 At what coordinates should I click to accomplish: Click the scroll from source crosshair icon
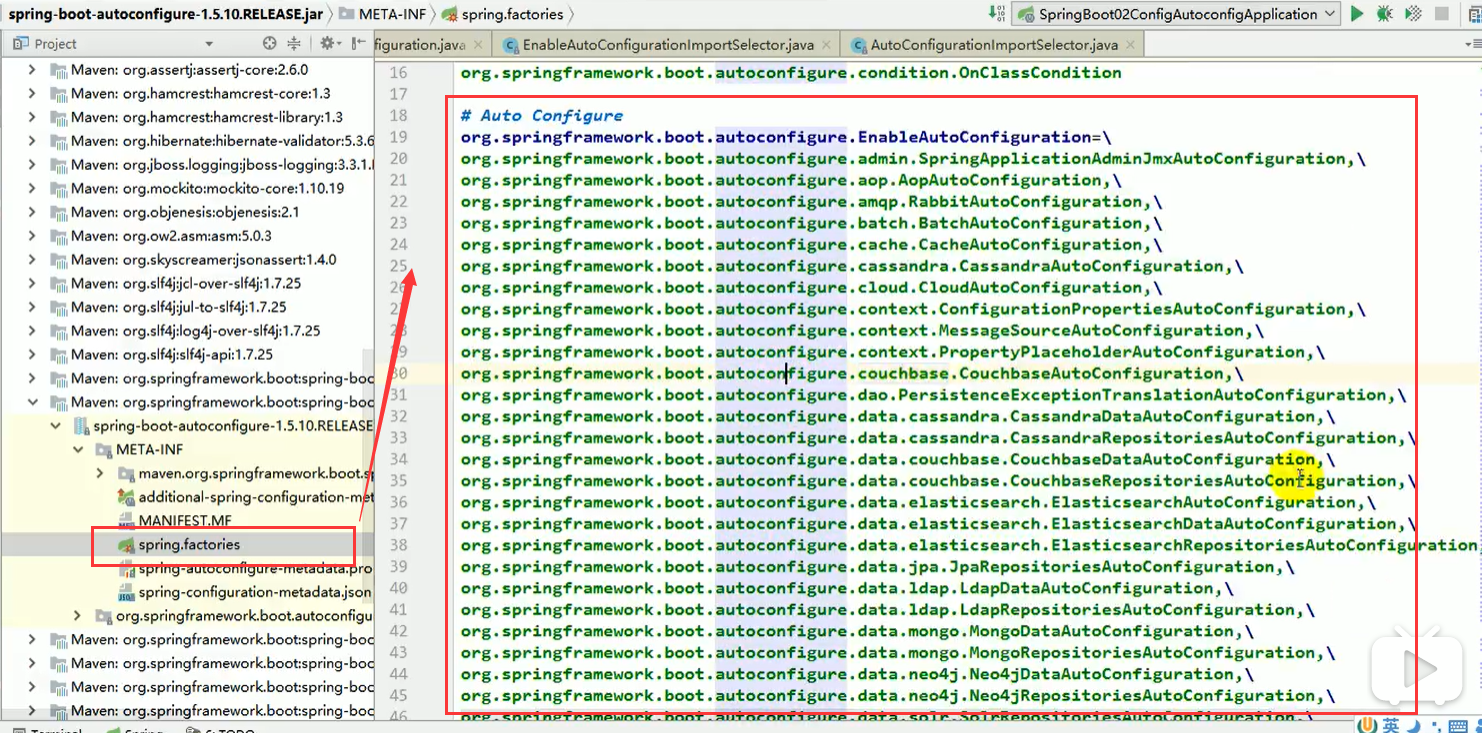269,44
